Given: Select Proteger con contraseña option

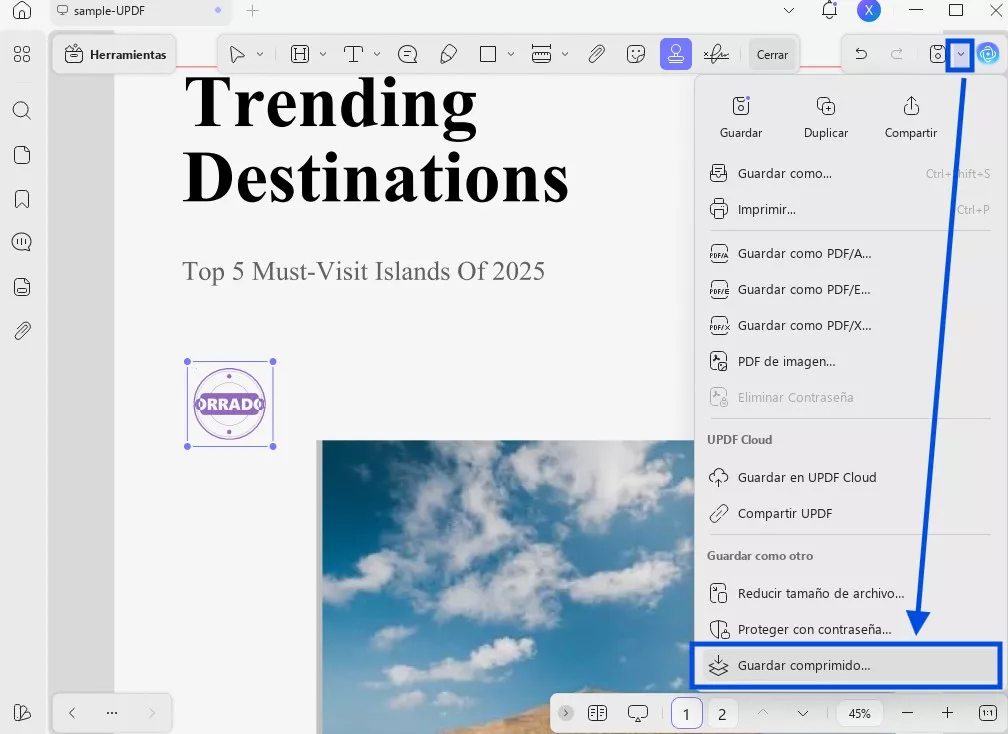Looking at the screenshot, I should click(814, 629).
